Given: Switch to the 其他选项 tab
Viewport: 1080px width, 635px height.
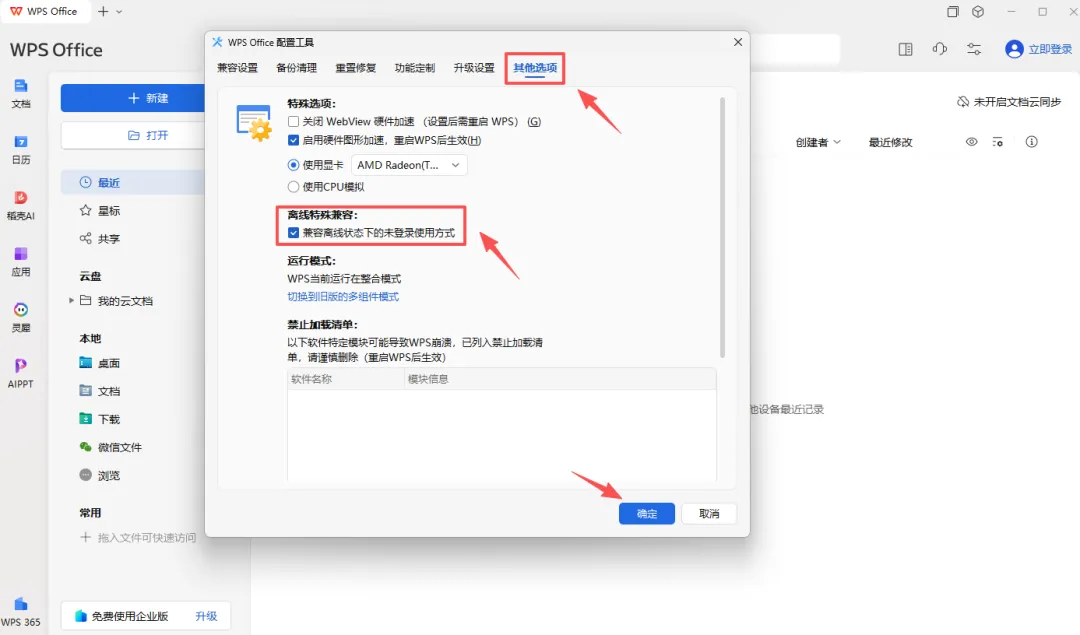Looking at the screenshot, I should [535, 67].
